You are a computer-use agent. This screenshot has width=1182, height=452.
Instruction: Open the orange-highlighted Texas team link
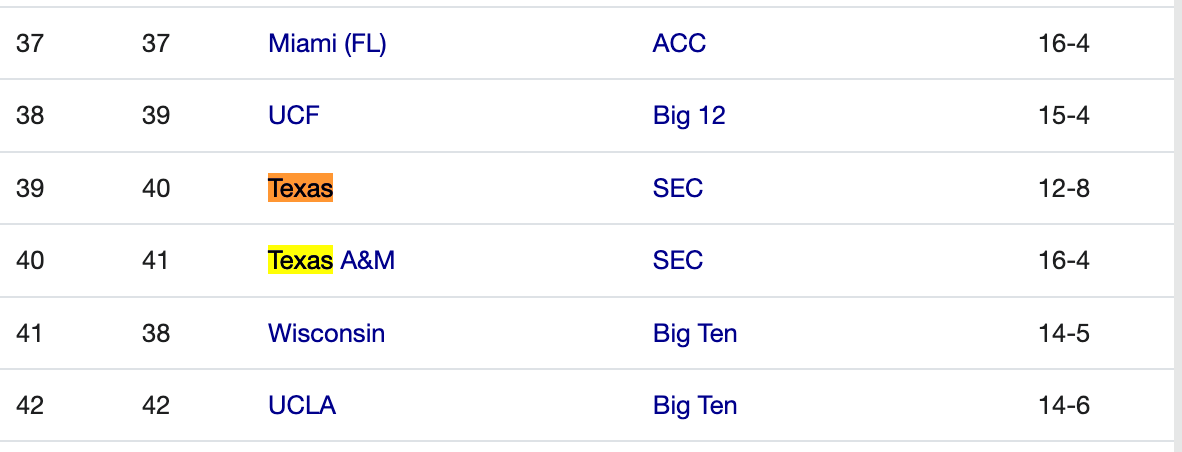(x=300, y=188)
